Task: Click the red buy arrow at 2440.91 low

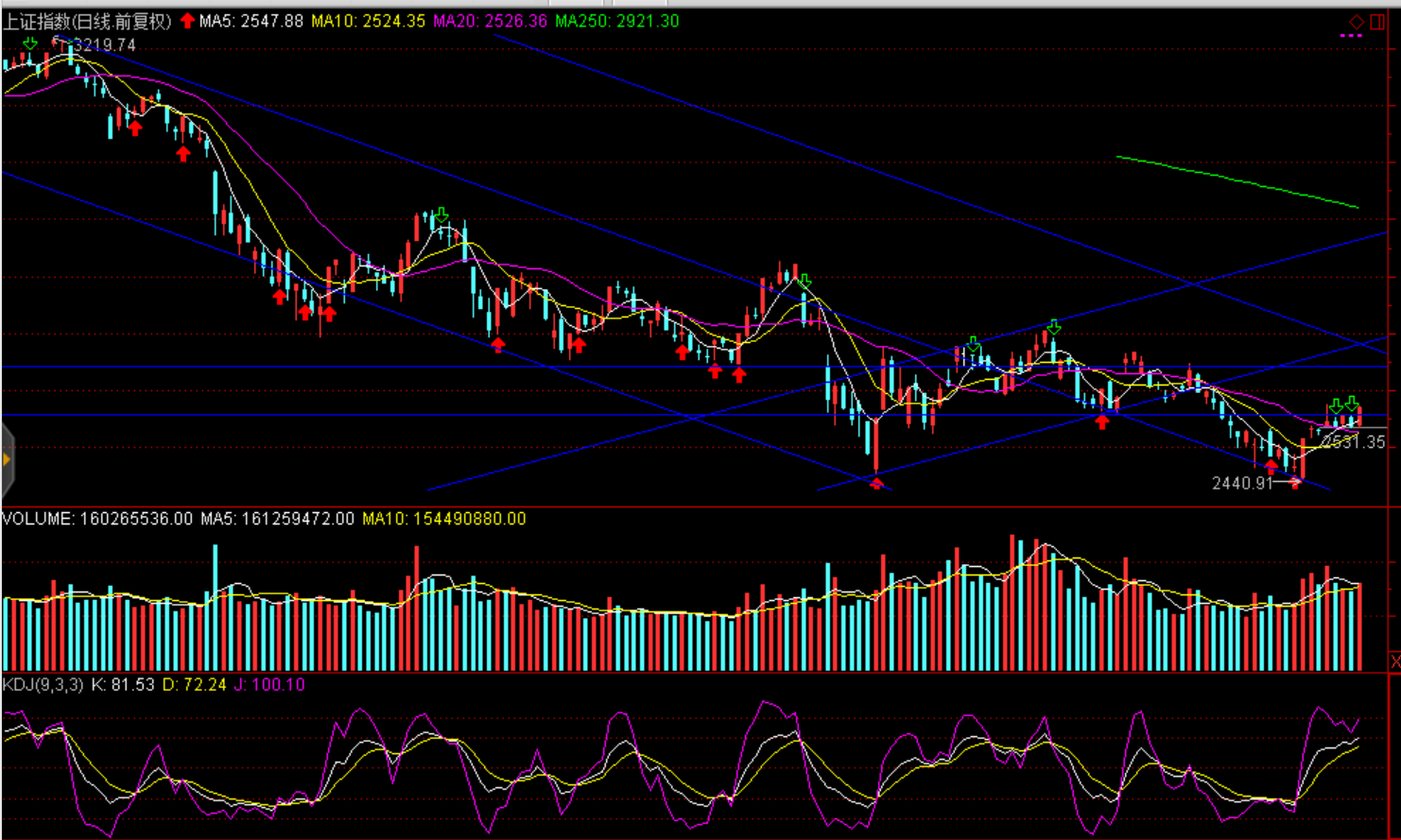Action: pos(1295,483)
